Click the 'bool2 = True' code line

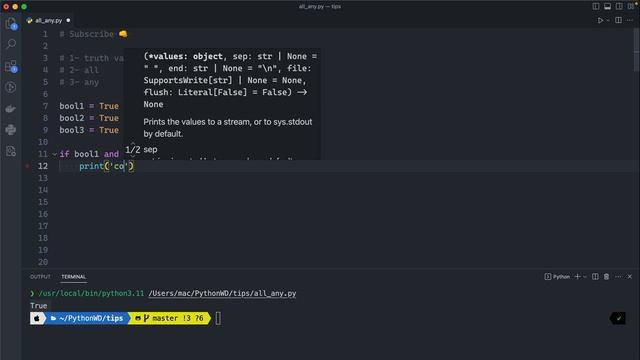pyautogui.click(x=89, y=118)
